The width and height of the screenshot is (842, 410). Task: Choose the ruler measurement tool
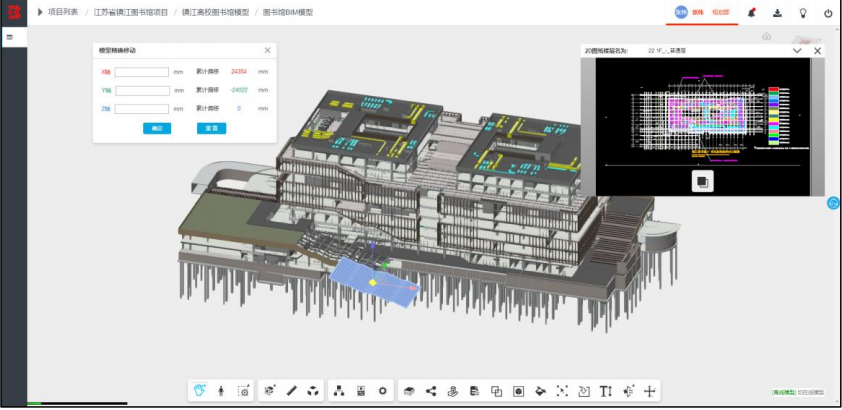click(292, 391)
